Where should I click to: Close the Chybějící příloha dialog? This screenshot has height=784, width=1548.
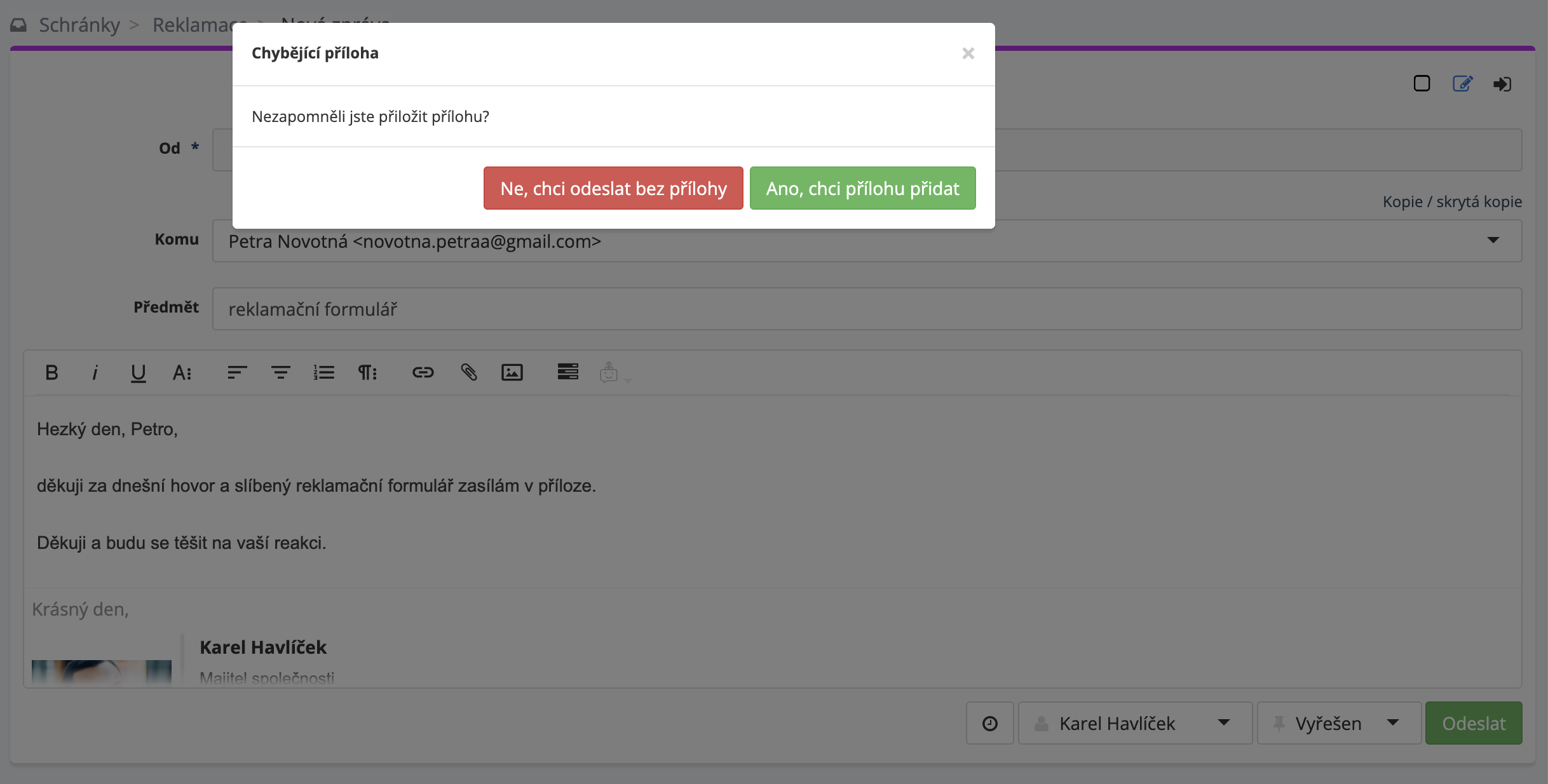(x=968, y=53)
